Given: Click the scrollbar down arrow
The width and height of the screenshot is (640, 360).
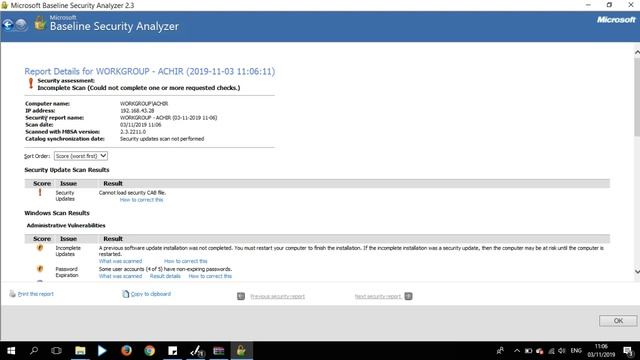Looking at the screenshot, I should tap(637, 272).
